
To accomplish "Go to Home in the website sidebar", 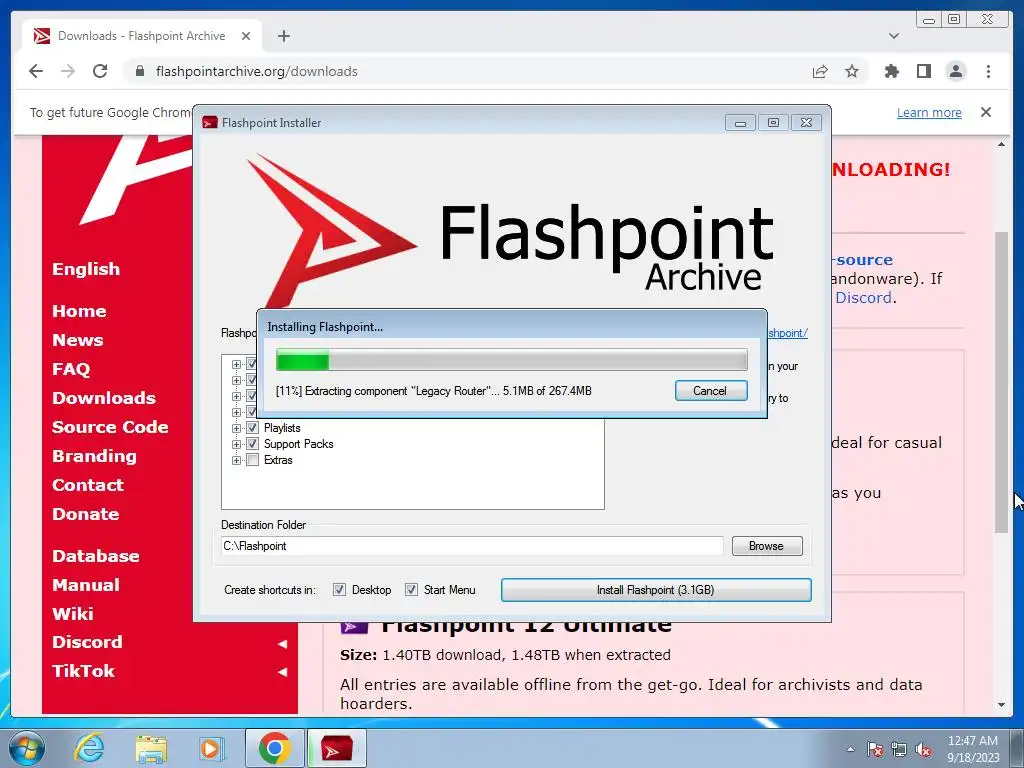I will [79, 311].
